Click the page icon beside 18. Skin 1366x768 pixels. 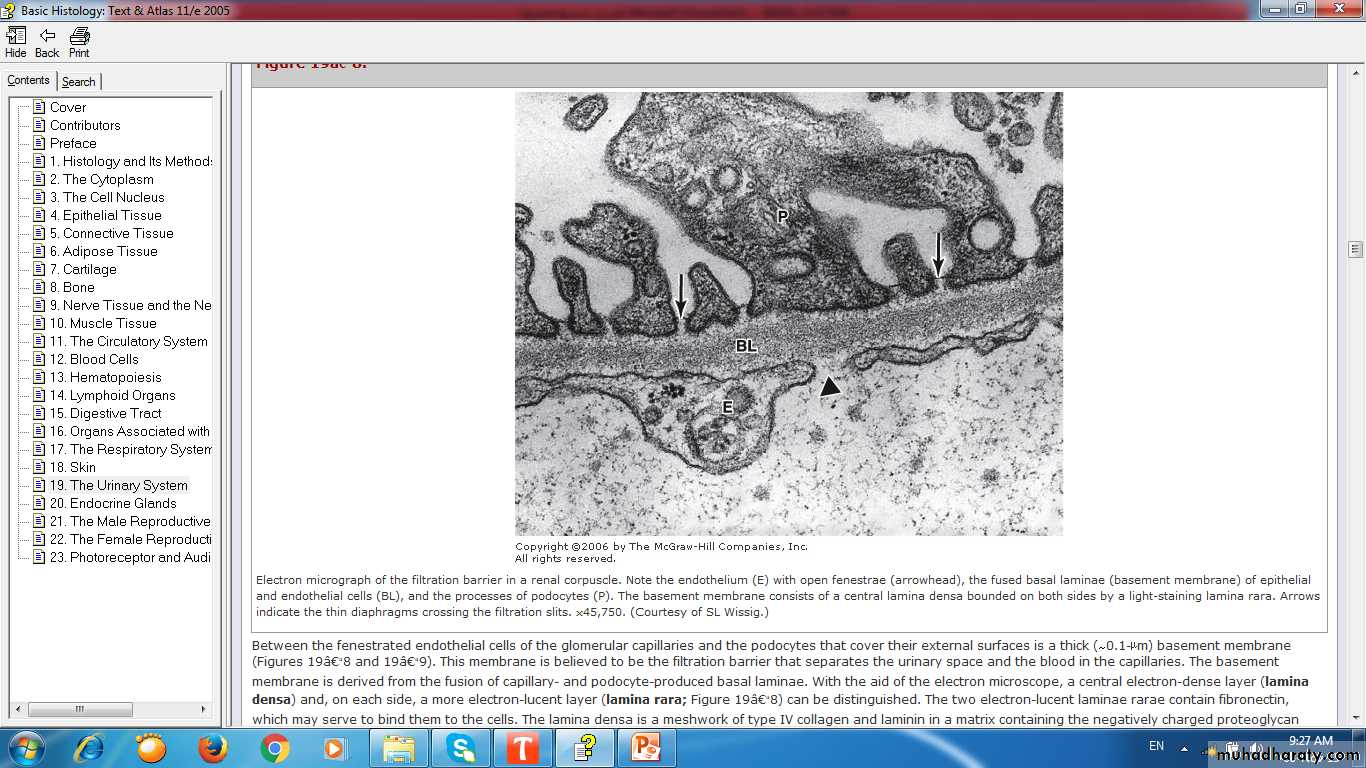click(39, 467)
